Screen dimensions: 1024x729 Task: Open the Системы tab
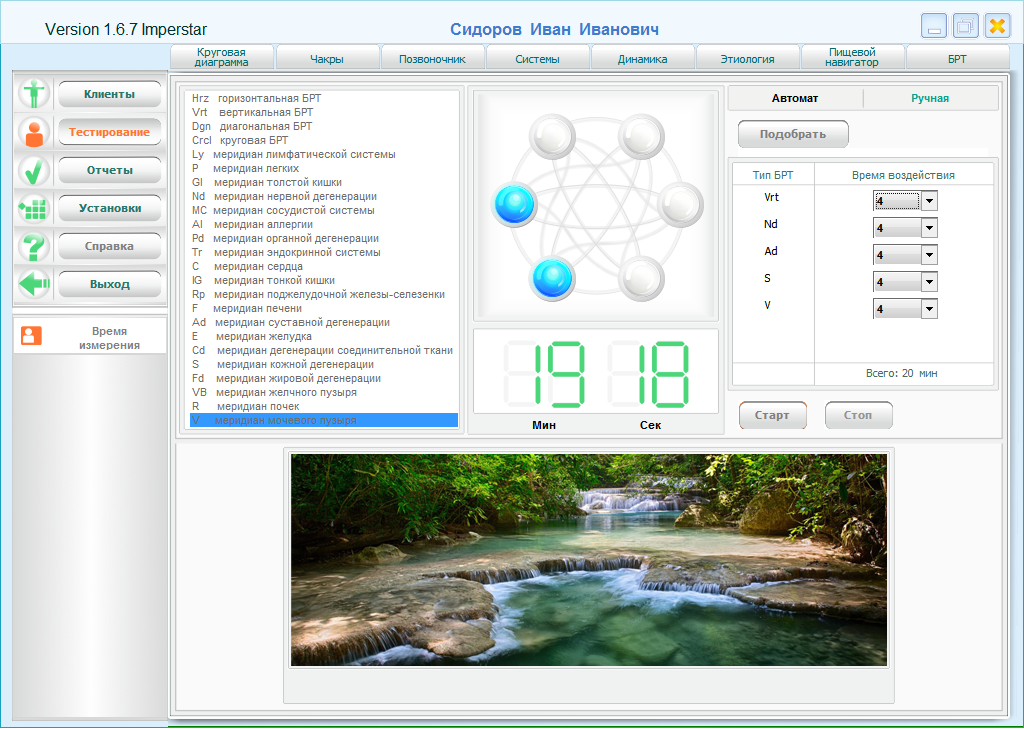point(537,57)
